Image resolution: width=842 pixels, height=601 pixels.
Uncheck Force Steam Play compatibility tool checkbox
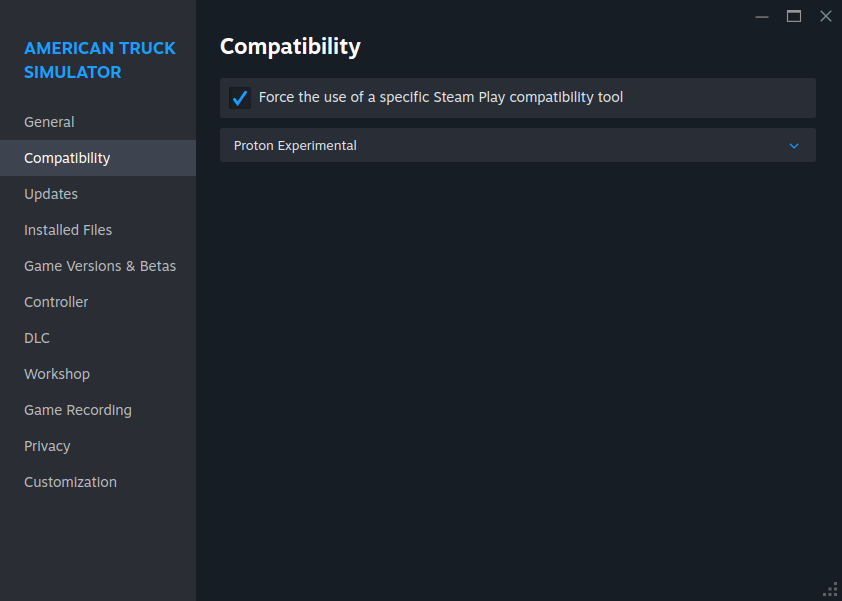[x=239, y=98]
